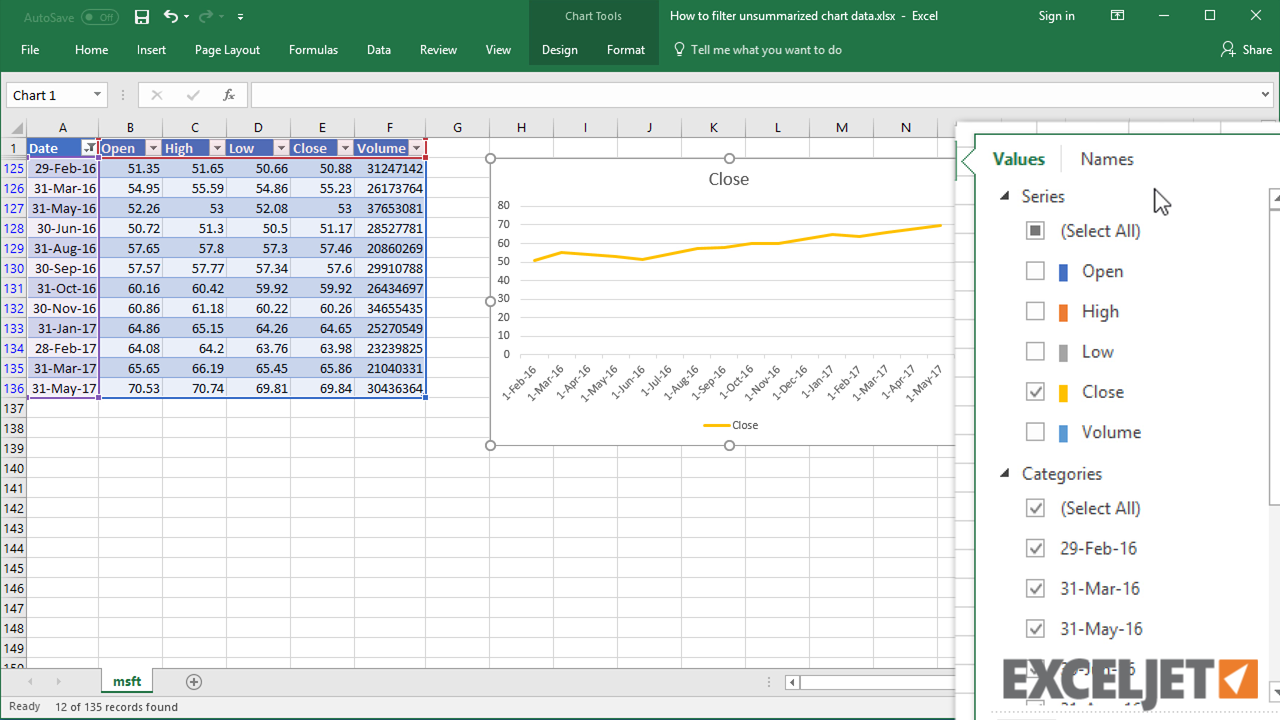Collapse the Series section
The image size is (1280, 720).
[x=1004, y=196]
